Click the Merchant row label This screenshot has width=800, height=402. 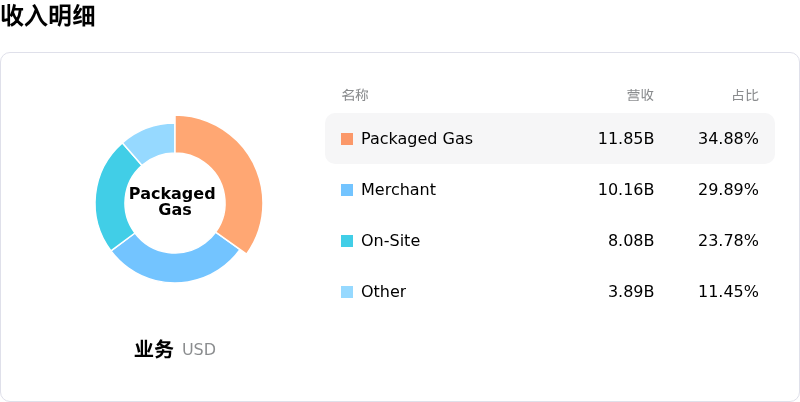point(398,190)
